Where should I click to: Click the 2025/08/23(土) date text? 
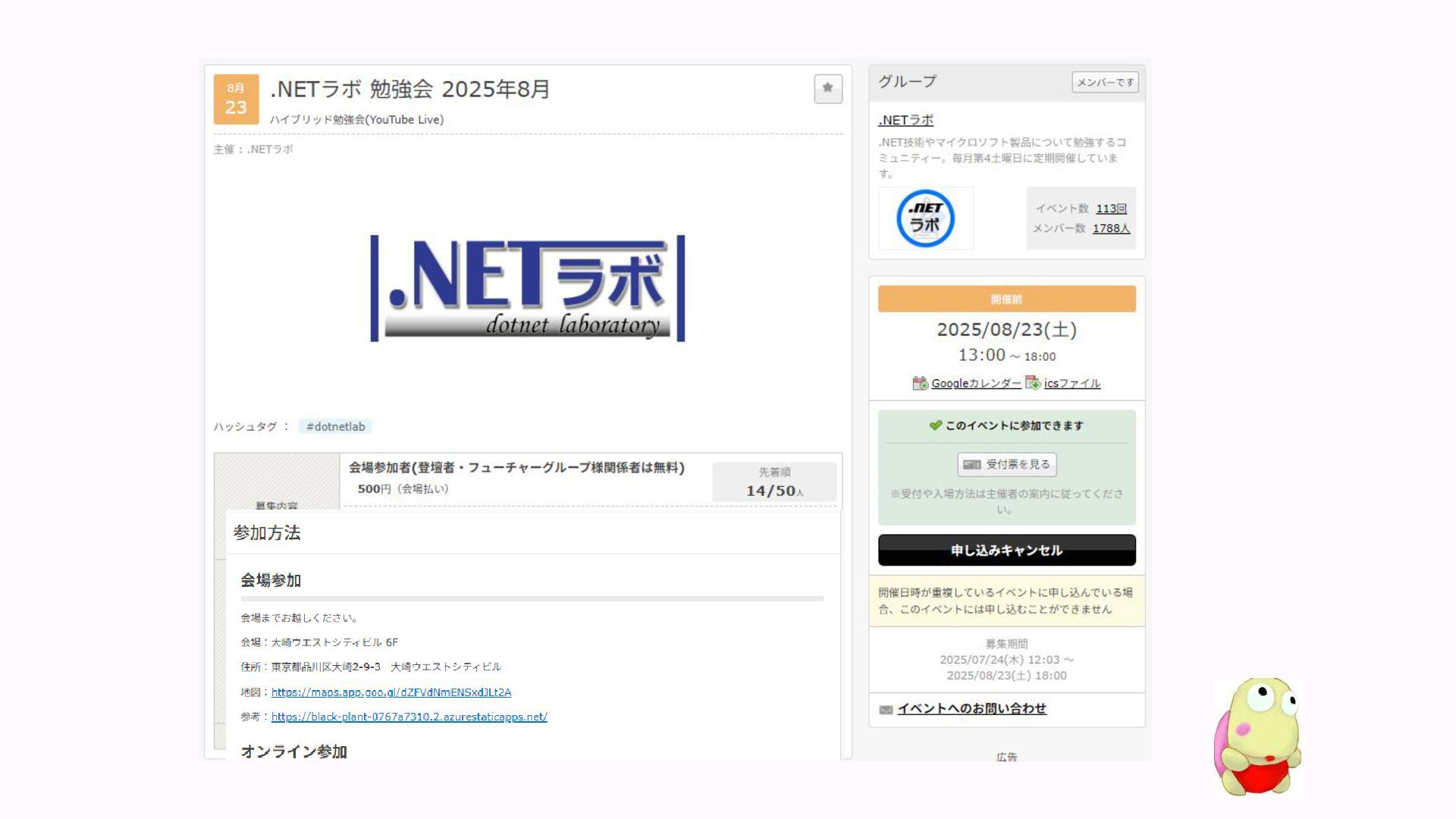1006,330
